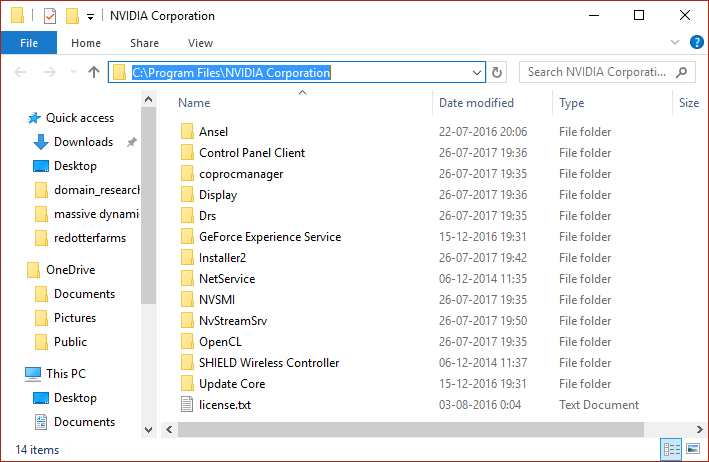Click the Help question mark icon
The height and width of the screenshot is (462, 709).
pos(696,43)
